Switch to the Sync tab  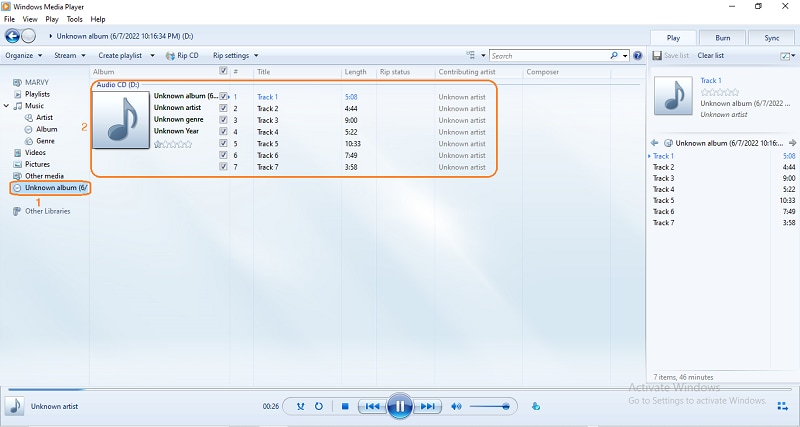tap(771, 38)
